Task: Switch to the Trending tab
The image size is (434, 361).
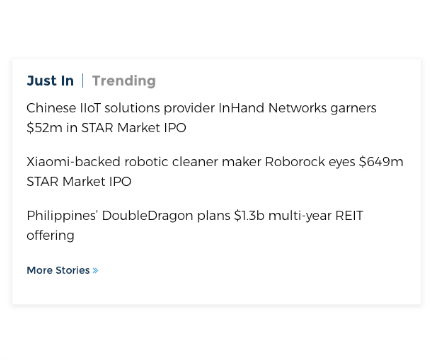Action: click(x=124, y=81)
